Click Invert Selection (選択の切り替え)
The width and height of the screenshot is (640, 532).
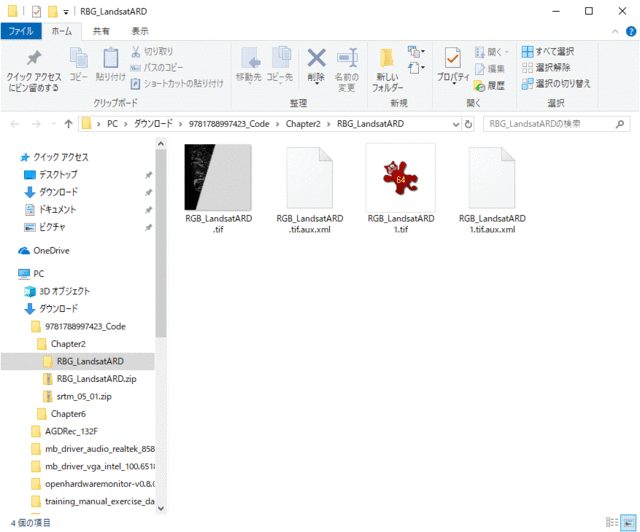pyautogui.click(x=556, y=84)
